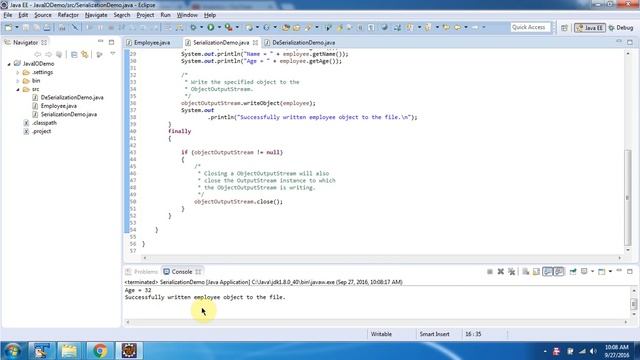640x360 pixels.
Task: Open File Explorer from the taskbar
Action: (69, 351)
